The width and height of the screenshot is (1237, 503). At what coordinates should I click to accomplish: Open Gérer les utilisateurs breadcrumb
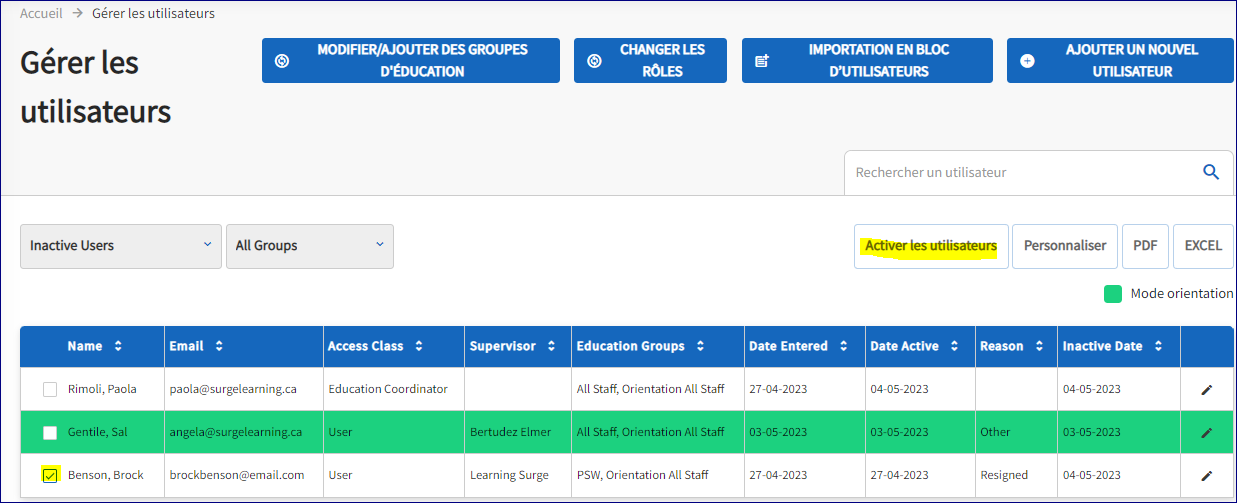[153, 13]
